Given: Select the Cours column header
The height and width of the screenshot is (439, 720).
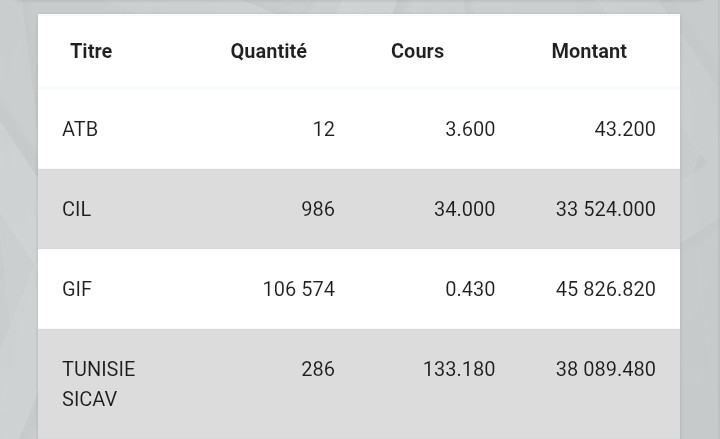Looking at the screenshot, I should (x=417, y=51).
